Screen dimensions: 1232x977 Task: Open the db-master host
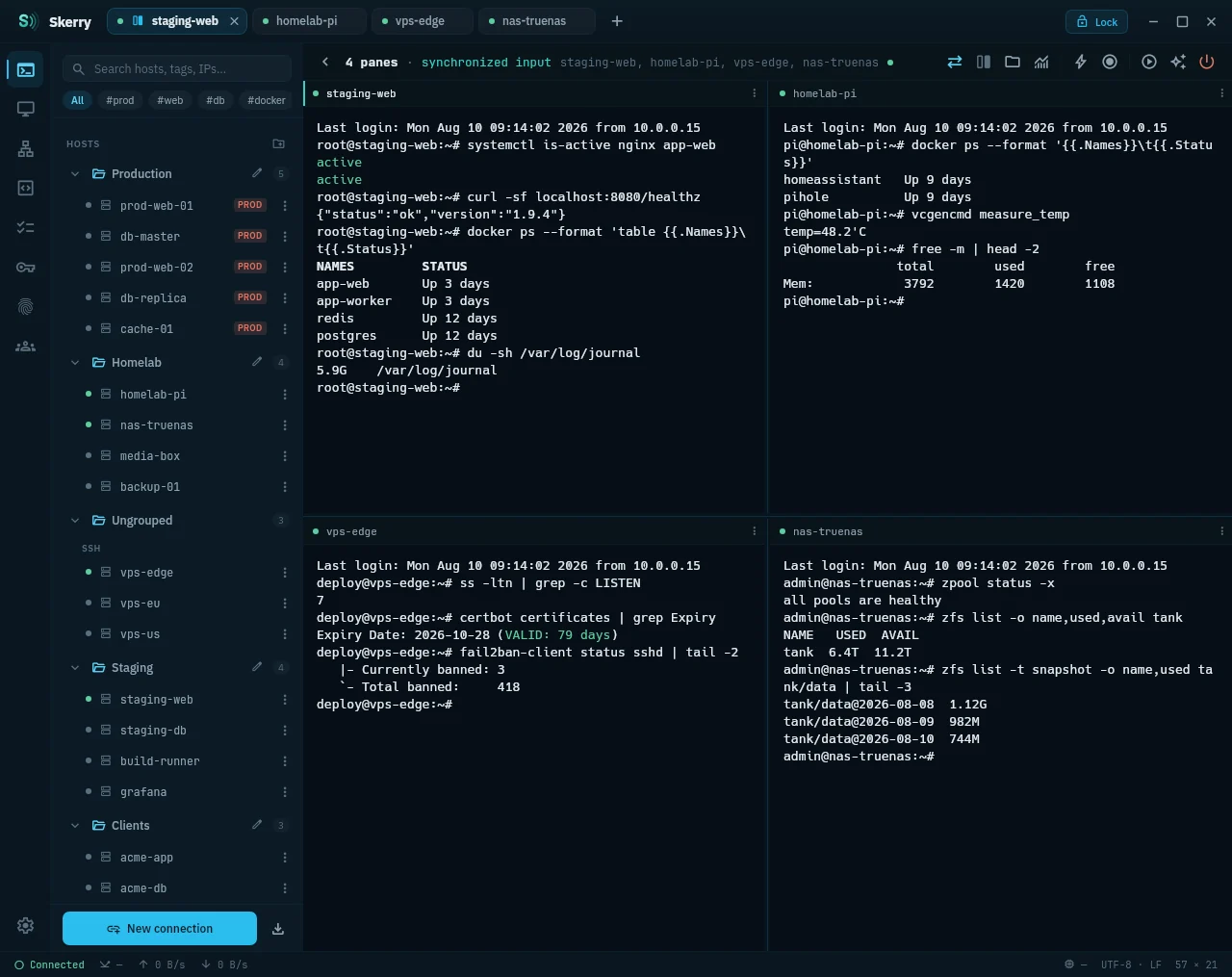pyautogui.click(x=177, y=236)
